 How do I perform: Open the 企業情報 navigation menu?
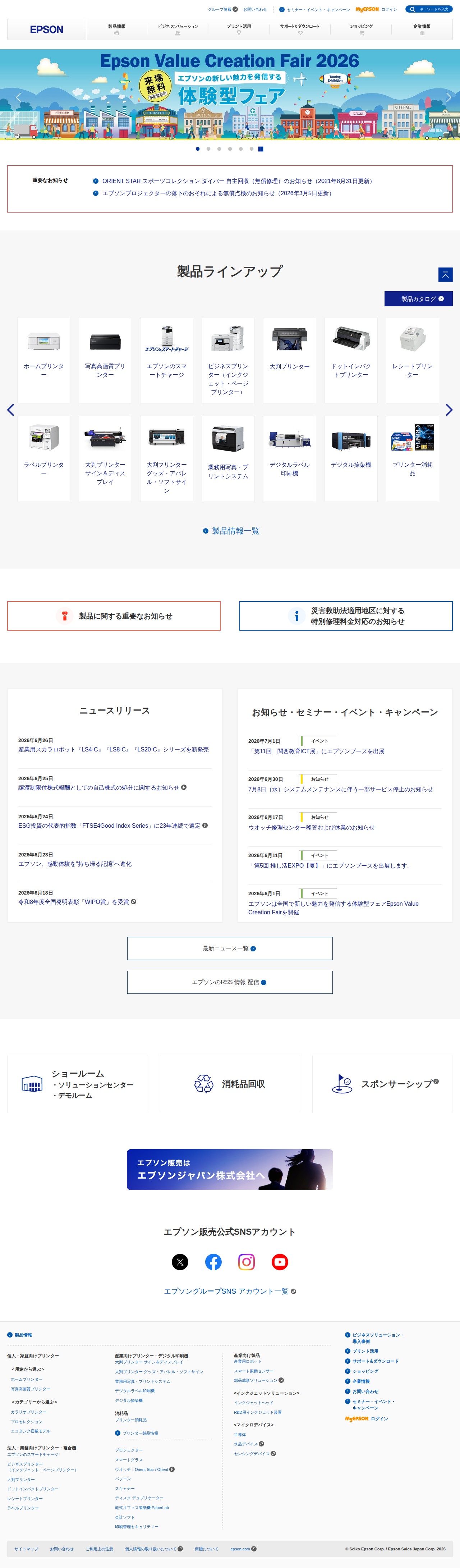422,29
